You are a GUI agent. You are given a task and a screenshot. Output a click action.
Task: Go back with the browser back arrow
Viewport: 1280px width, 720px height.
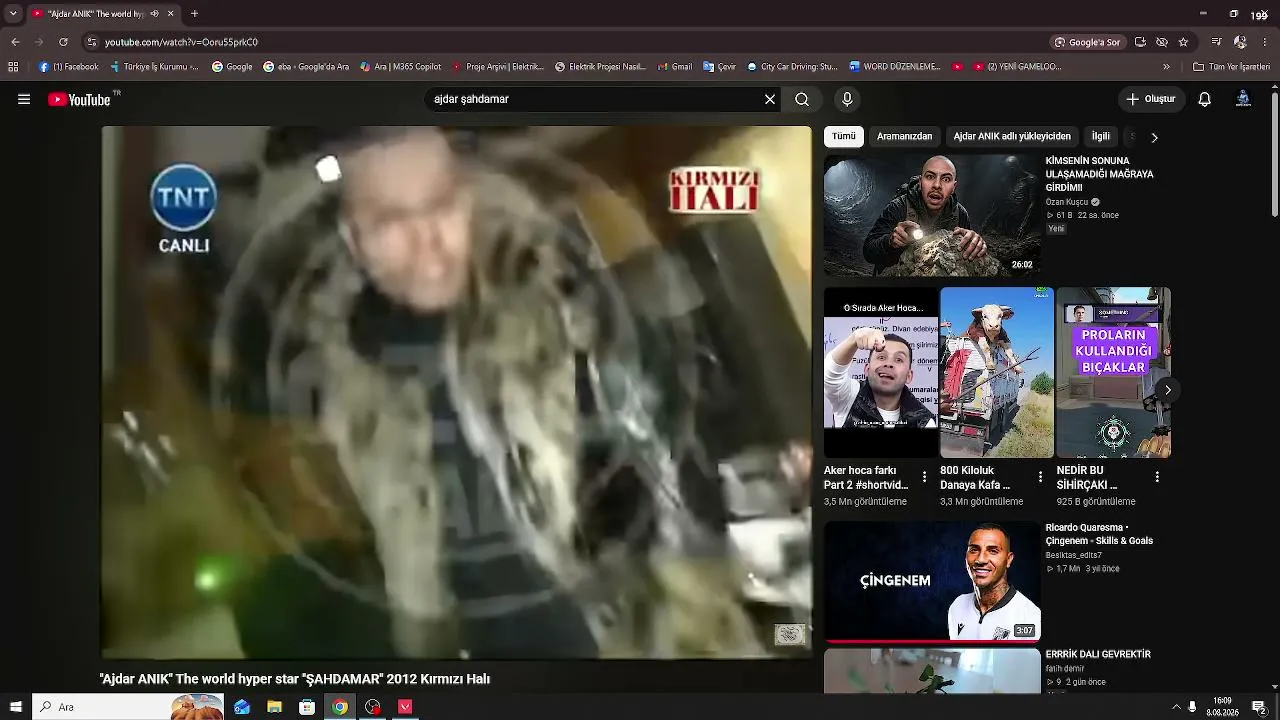15,42
